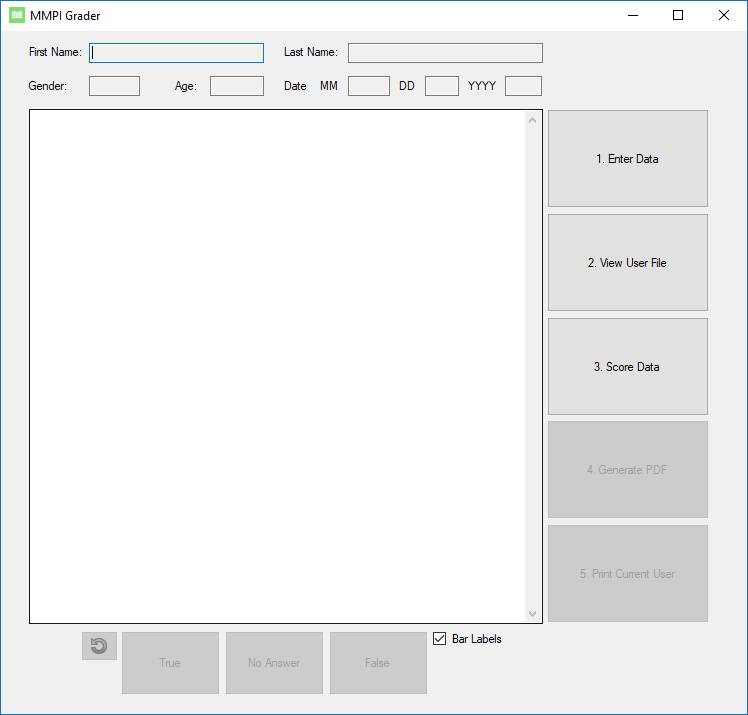Click the "Gender:" label
This screenshot has height=715, width=748.
(47, 86)
